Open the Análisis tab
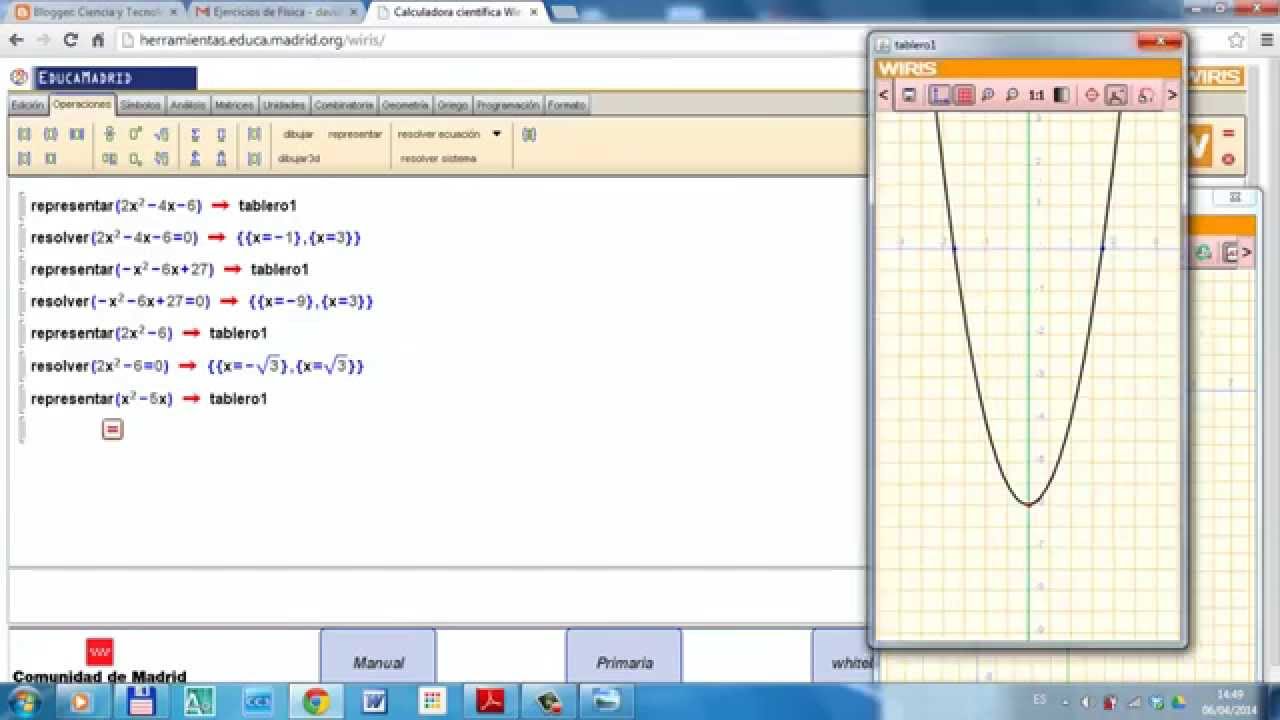This screenshot has width=1280, height=720. (x=188, y=105)
